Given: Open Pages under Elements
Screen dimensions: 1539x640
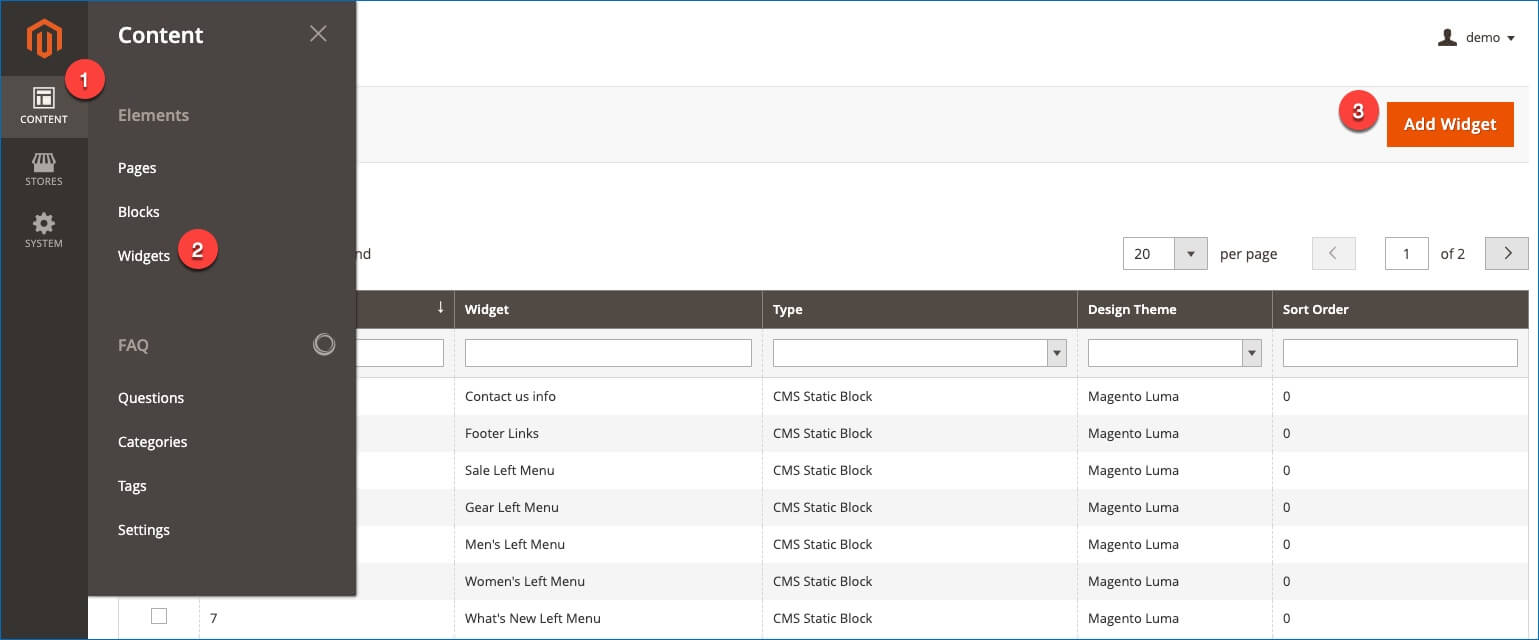Looking at the screenshot, I should point(137,167).
